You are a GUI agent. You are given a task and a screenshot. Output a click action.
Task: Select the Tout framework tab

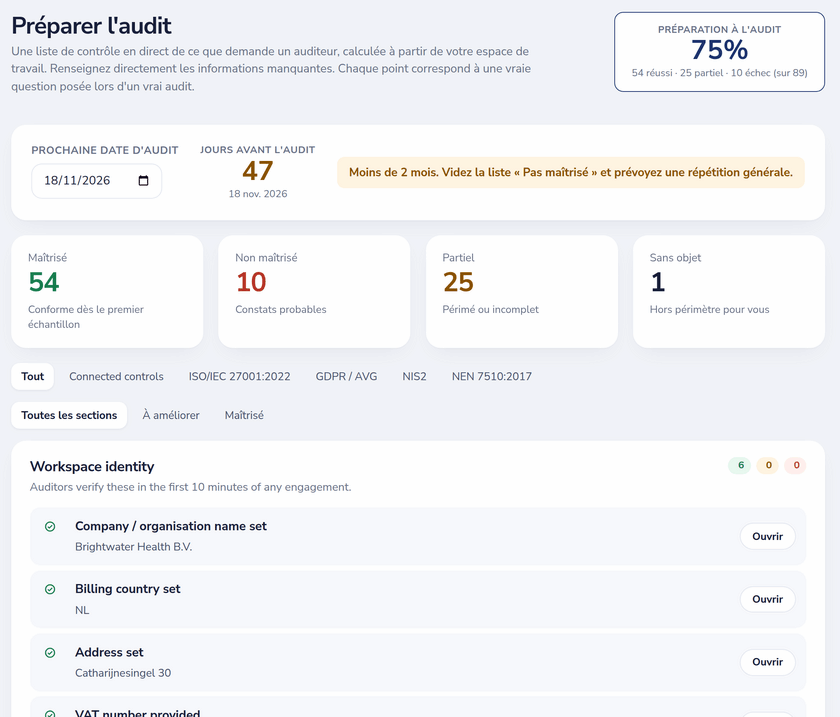33,376
